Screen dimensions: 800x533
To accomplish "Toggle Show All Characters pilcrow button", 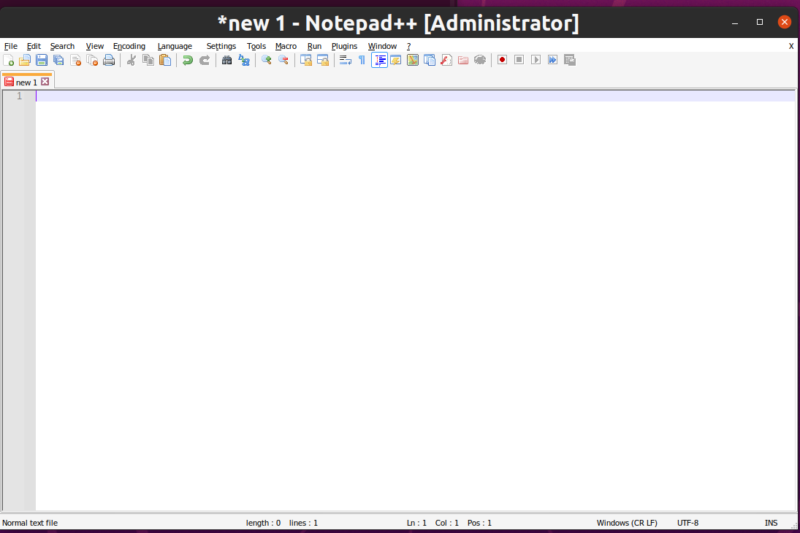I will [x=362, y=60].
